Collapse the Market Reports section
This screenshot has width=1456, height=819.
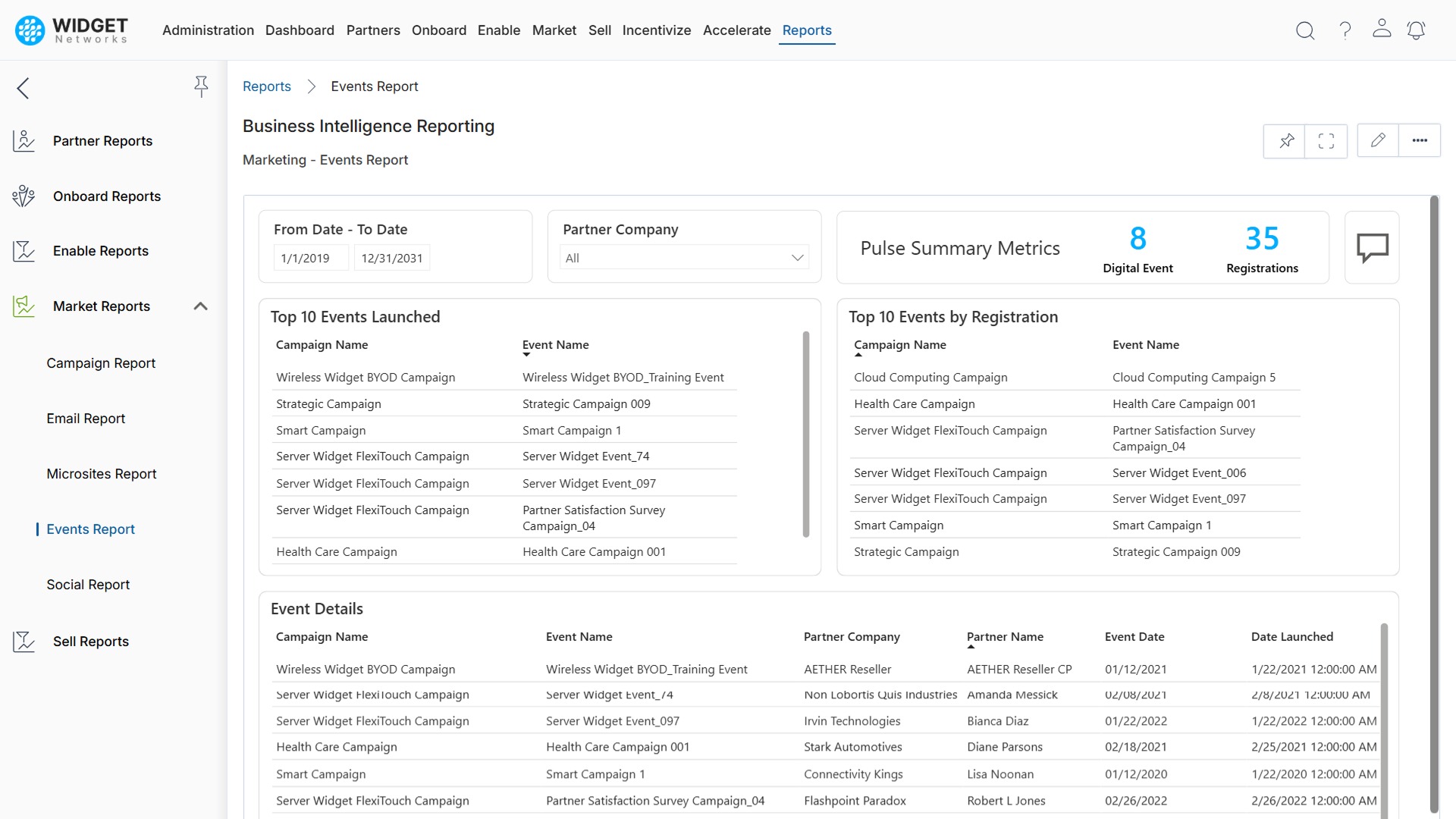pos(200,306)
